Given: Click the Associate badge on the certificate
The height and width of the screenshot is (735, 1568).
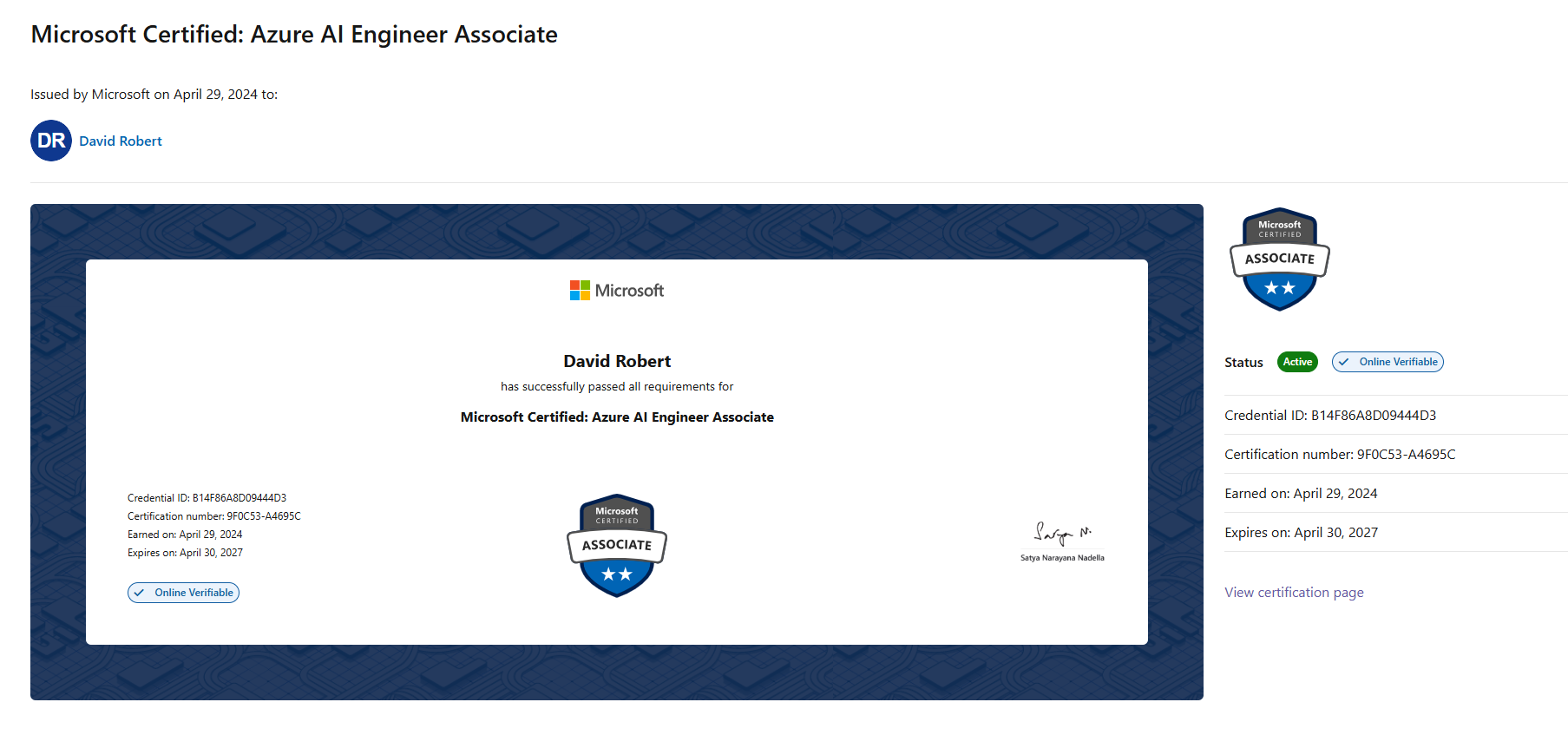Looking at the screenshot, I should [x=617, y=545].
